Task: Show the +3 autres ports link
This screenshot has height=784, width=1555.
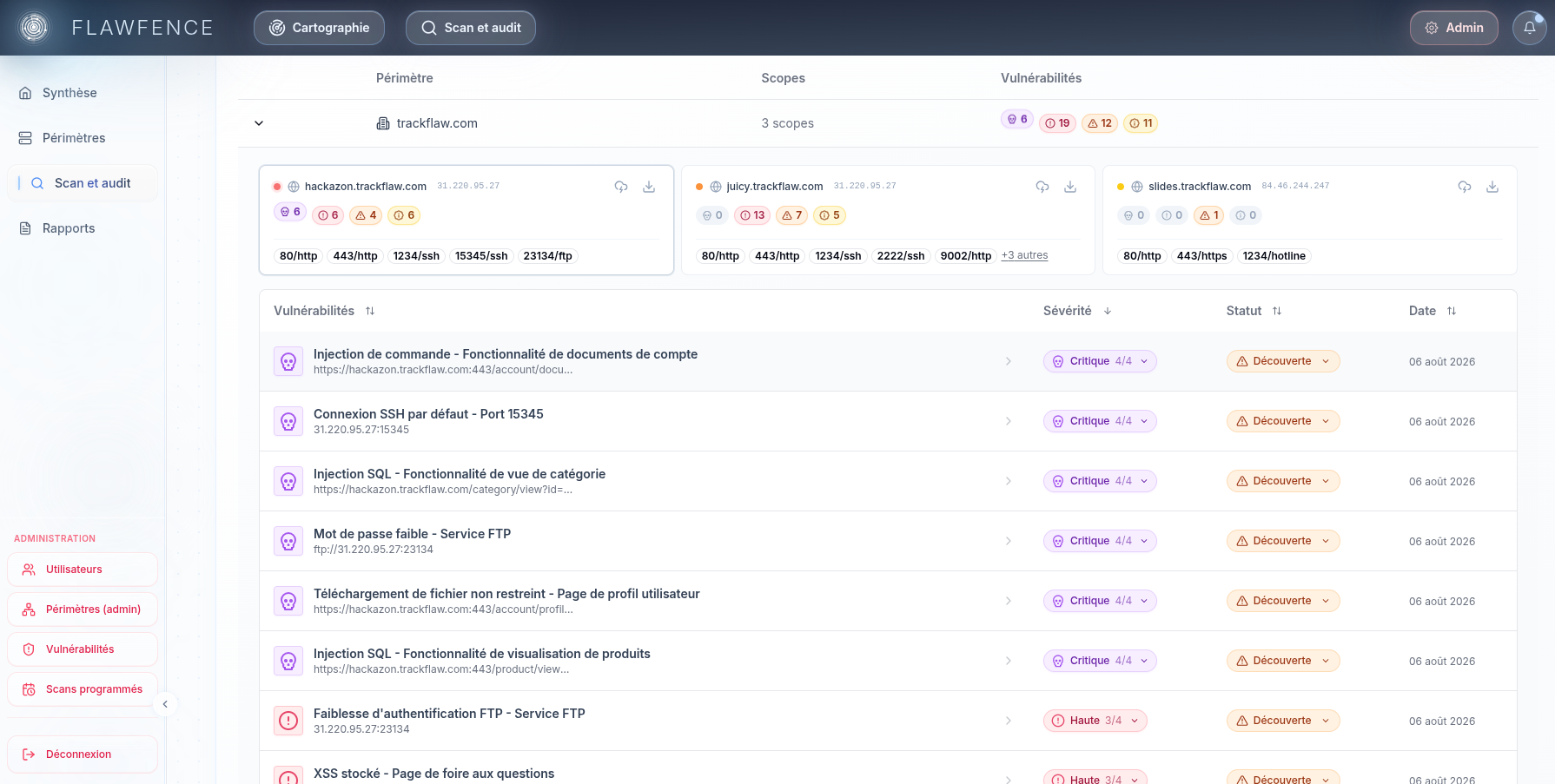Action: (1024, 255)
